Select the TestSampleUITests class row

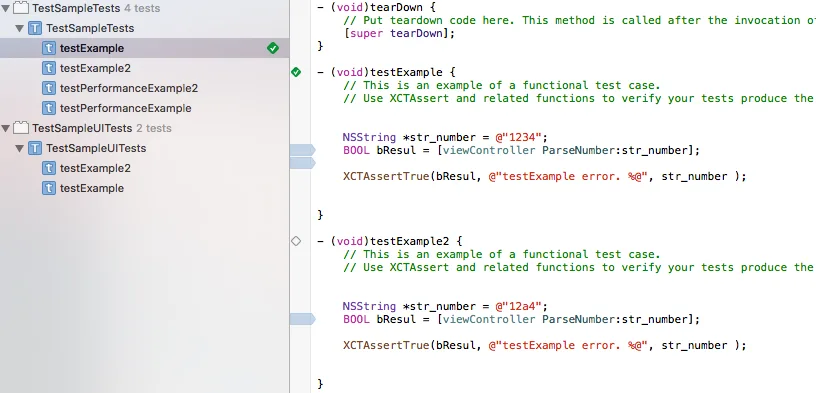point(145,148)
